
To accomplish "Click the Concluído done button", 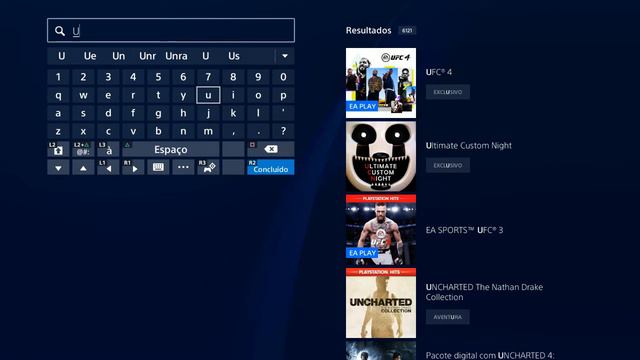I will click(x=271, y=167).
